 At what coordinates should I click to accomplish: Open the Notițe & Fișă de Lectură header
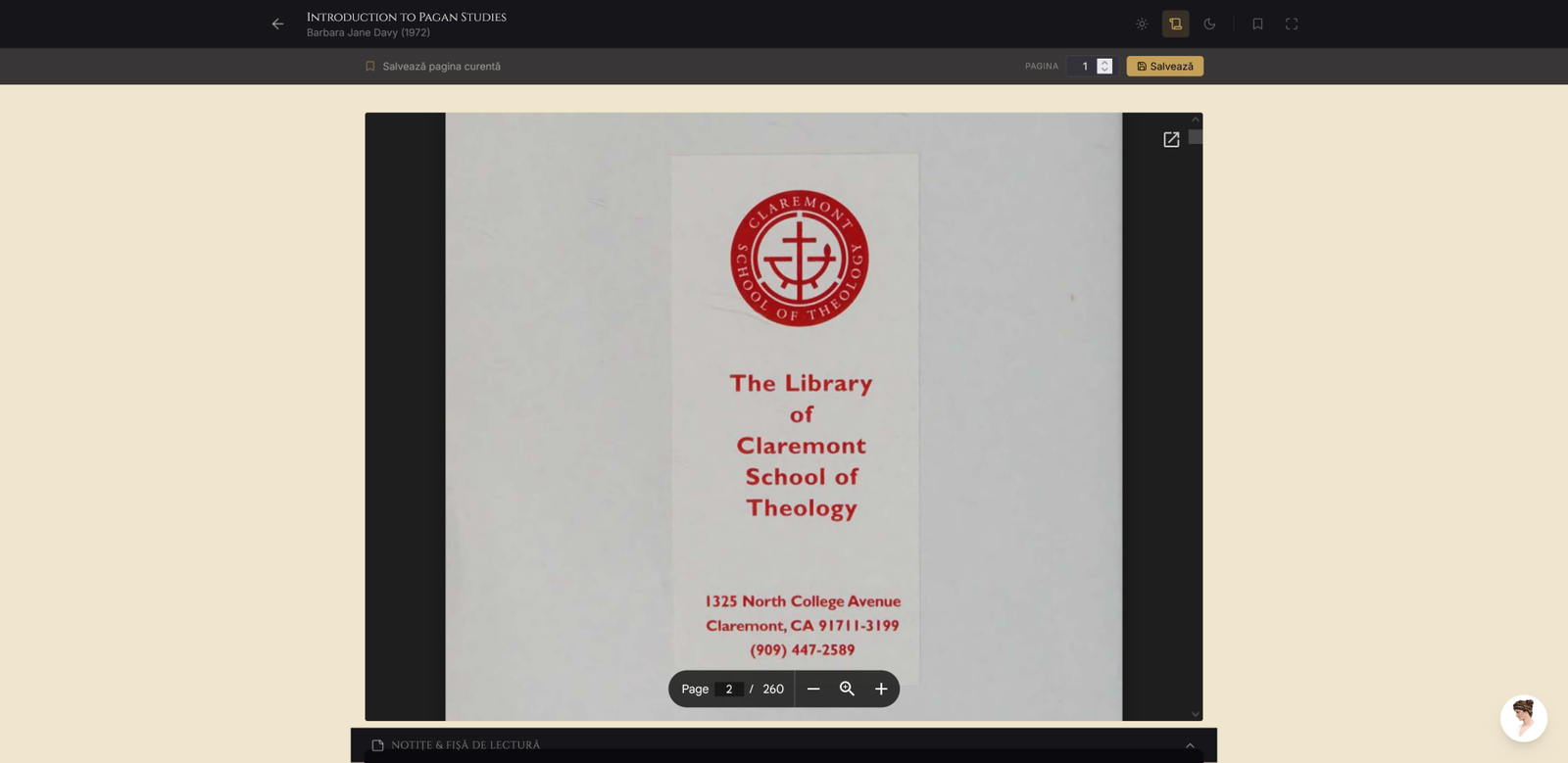(784, 745)
